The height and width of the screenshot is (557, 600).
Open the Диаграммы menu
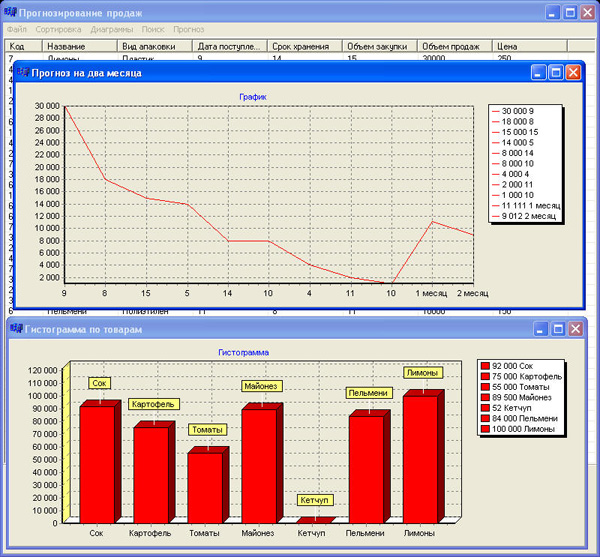[111, 30]
